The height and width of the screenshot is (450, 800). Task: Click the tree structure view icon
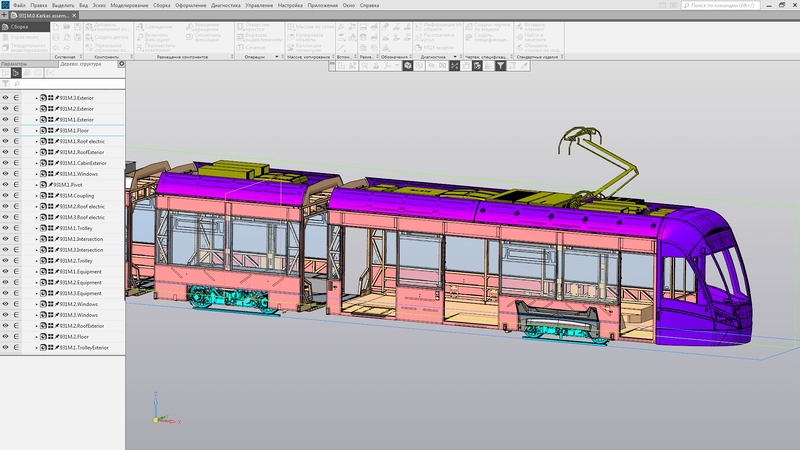coord(16,73)
